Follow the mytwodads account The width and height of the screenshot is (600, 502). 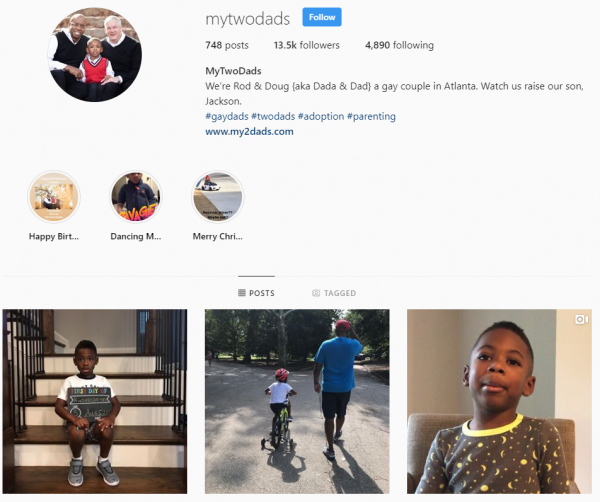click(322, 17)
